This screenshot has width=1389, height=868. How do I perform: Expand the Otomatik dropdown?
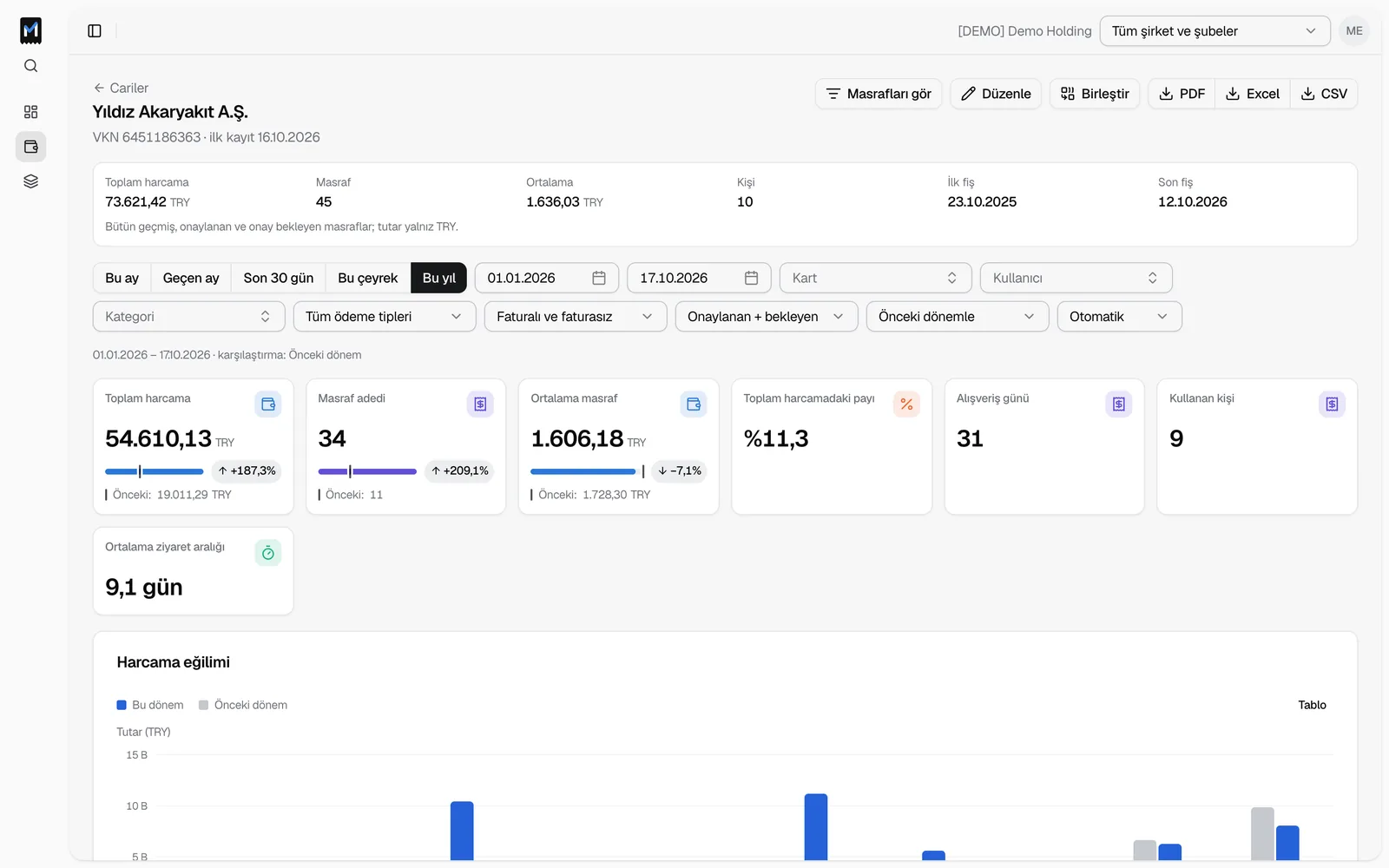tap(1120, 317)
